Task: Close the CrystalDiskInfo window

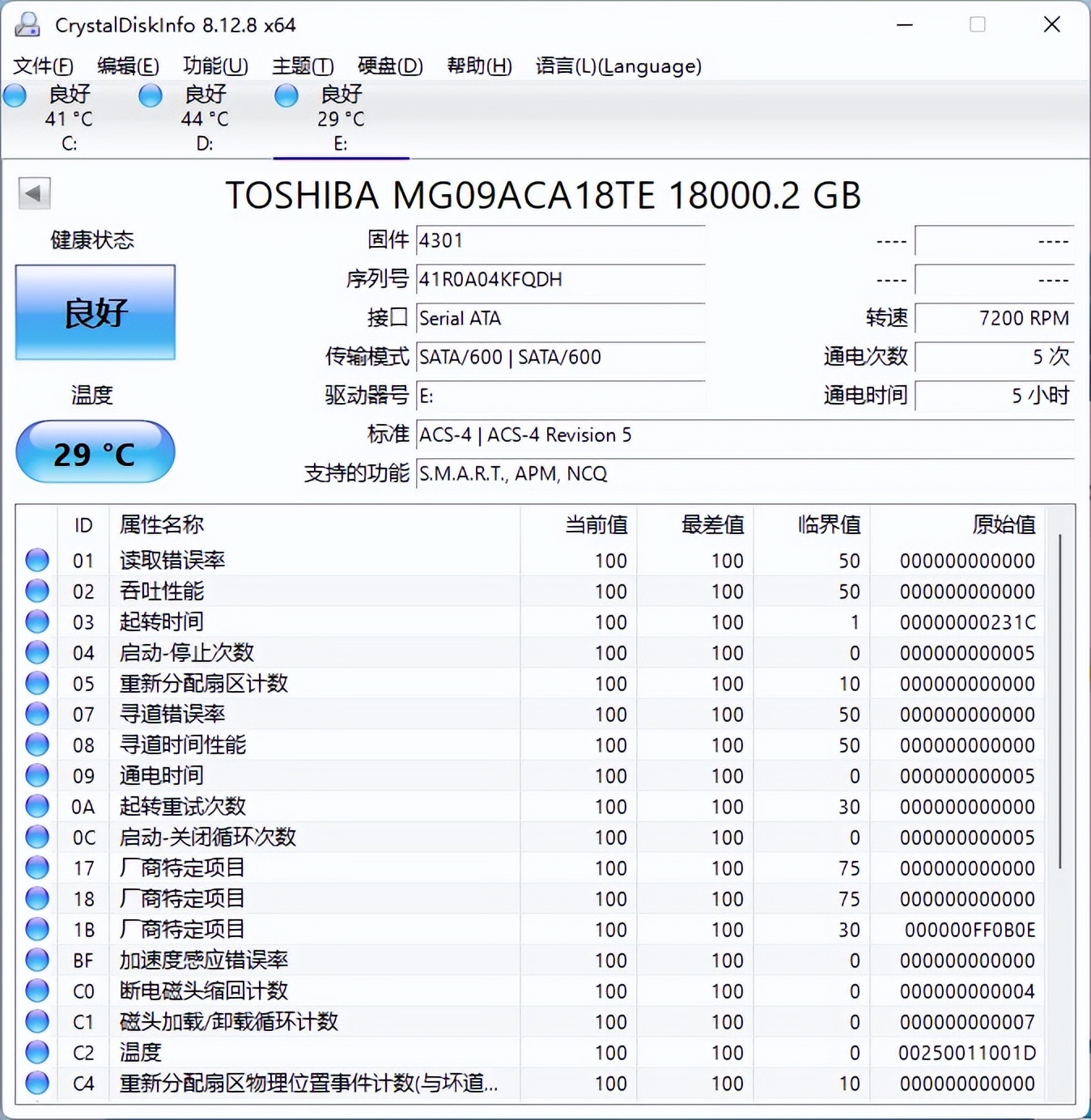Action: click(1051, 25)
